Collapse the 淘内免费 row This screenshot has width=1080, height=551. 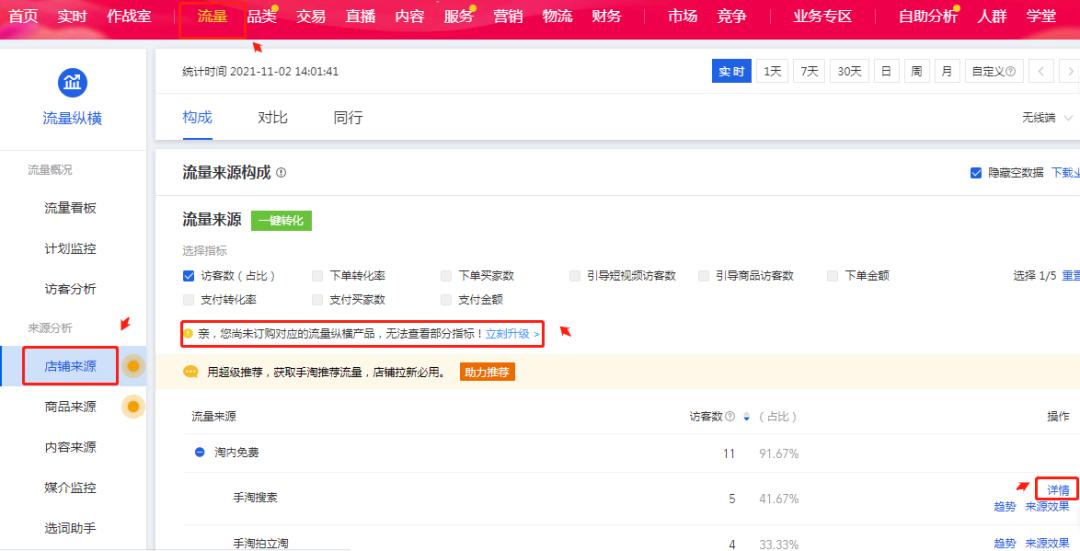[x=200, y=453]
